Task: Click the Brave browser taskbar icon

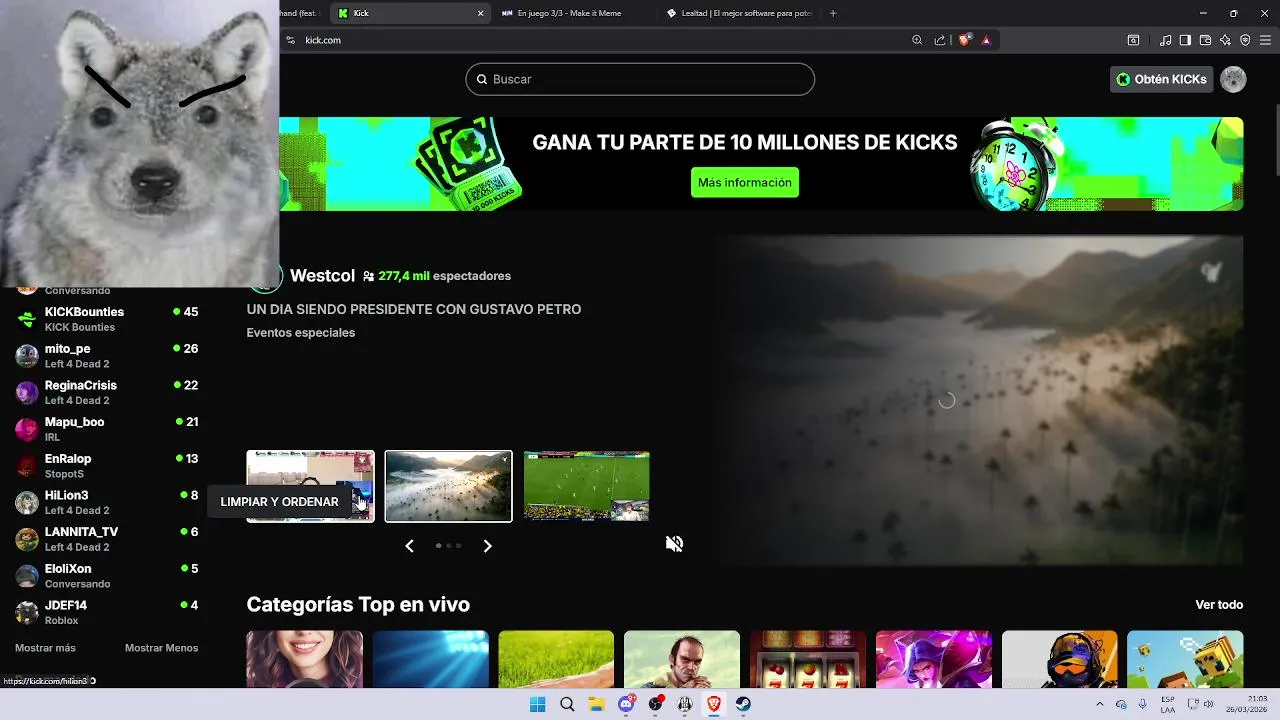Action: [714, 704]
